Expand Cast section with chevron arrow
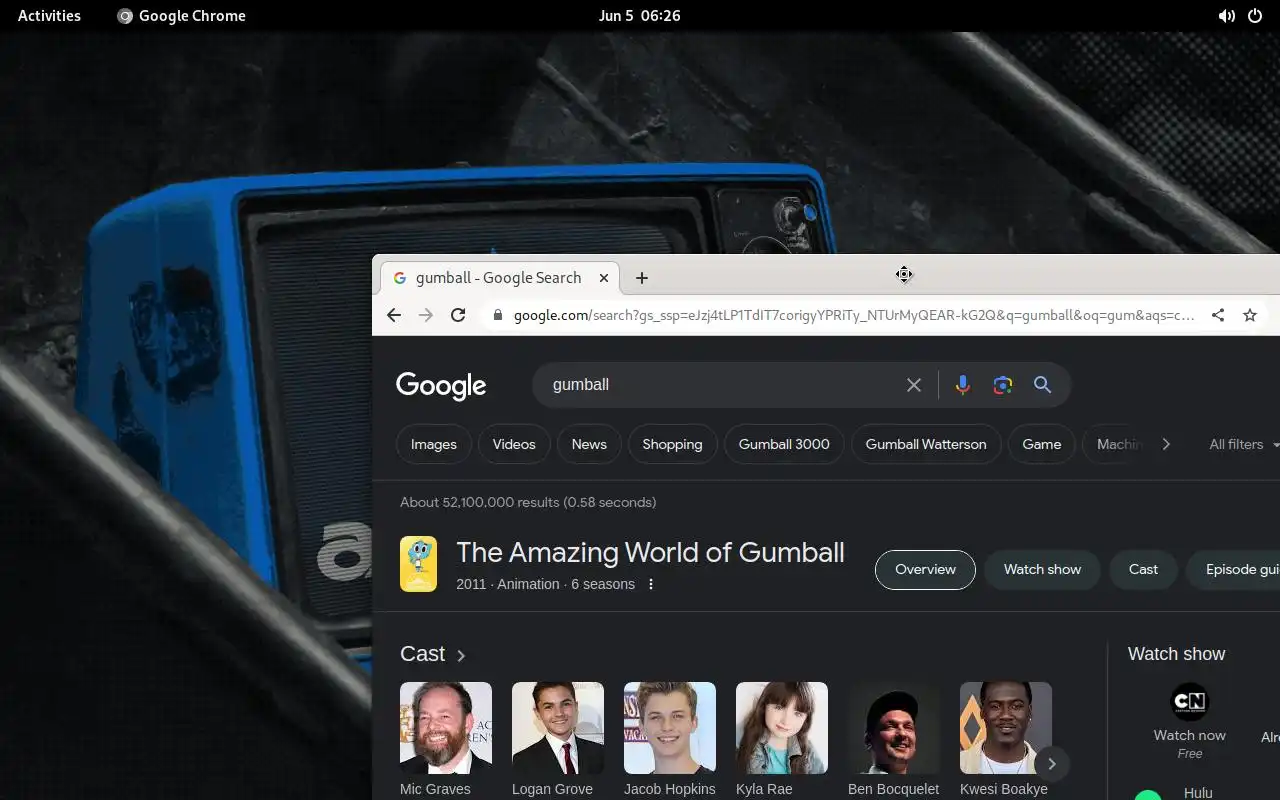This screenshot has height=800, width=1280. [461, 656]
